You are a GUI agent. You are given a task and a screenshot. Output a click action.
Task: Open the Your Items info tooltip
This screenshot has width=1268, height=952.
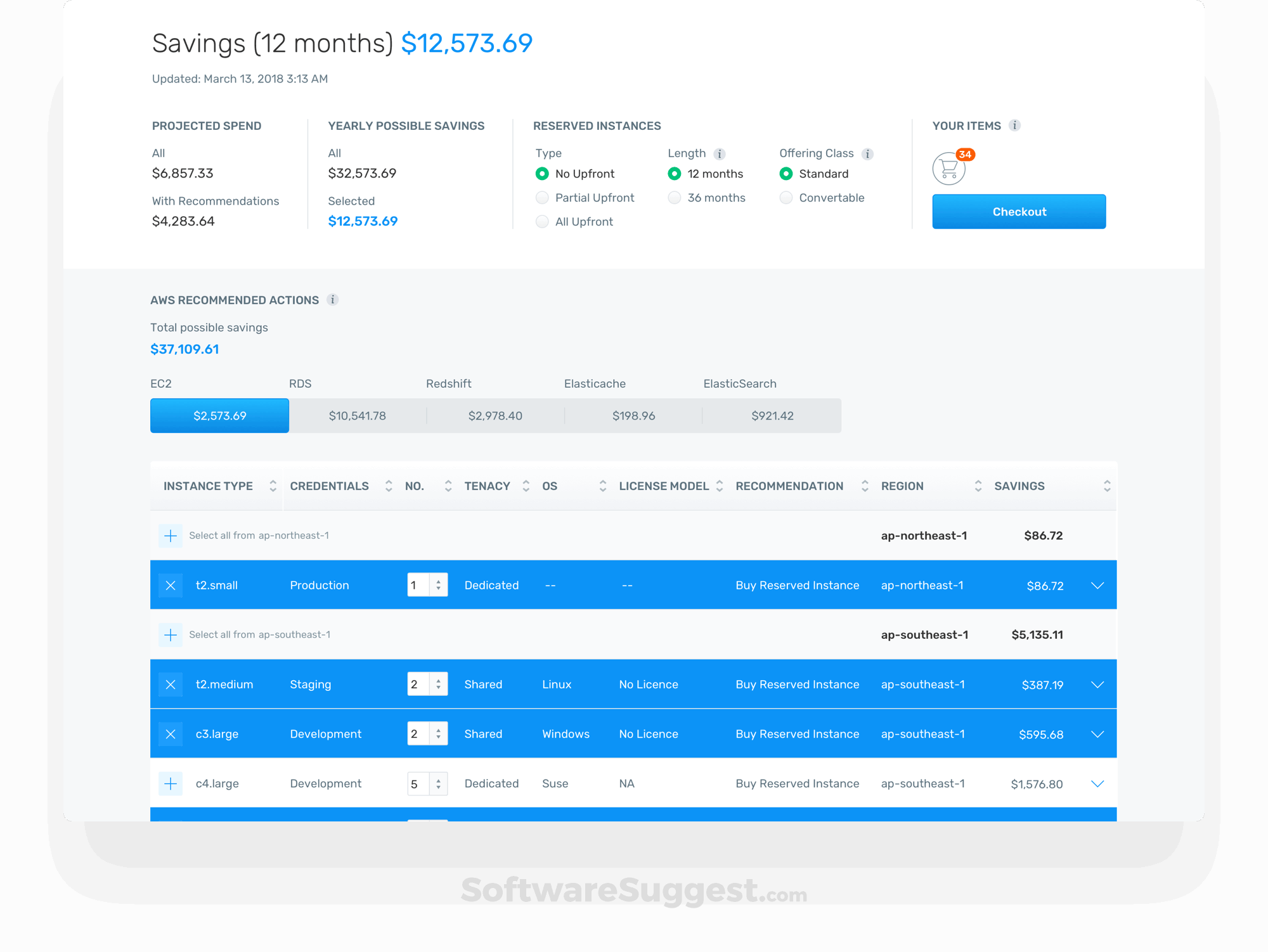1016,125
